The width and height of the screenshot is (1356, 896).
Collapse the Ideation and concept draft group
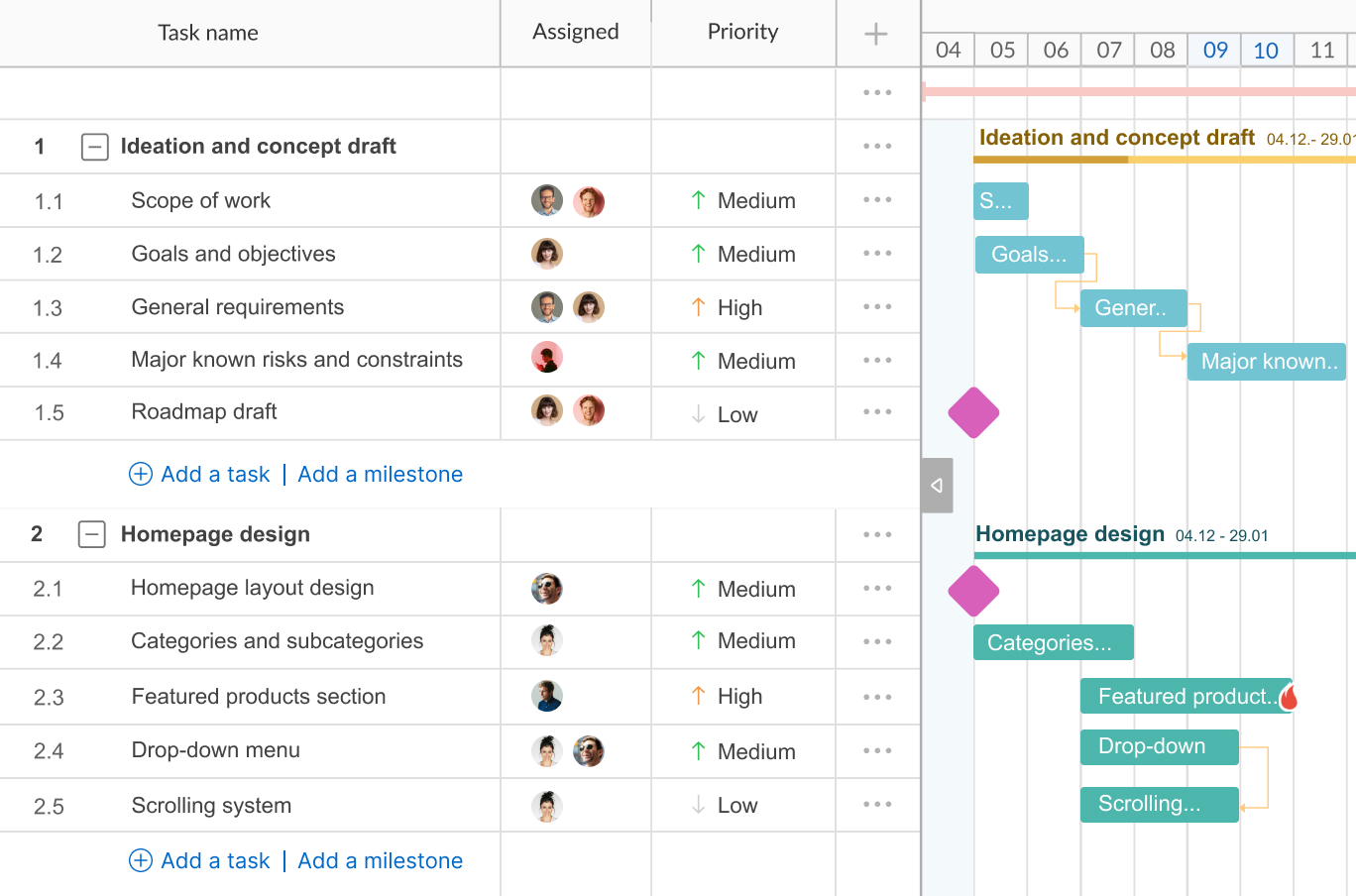tap(94, 148)
